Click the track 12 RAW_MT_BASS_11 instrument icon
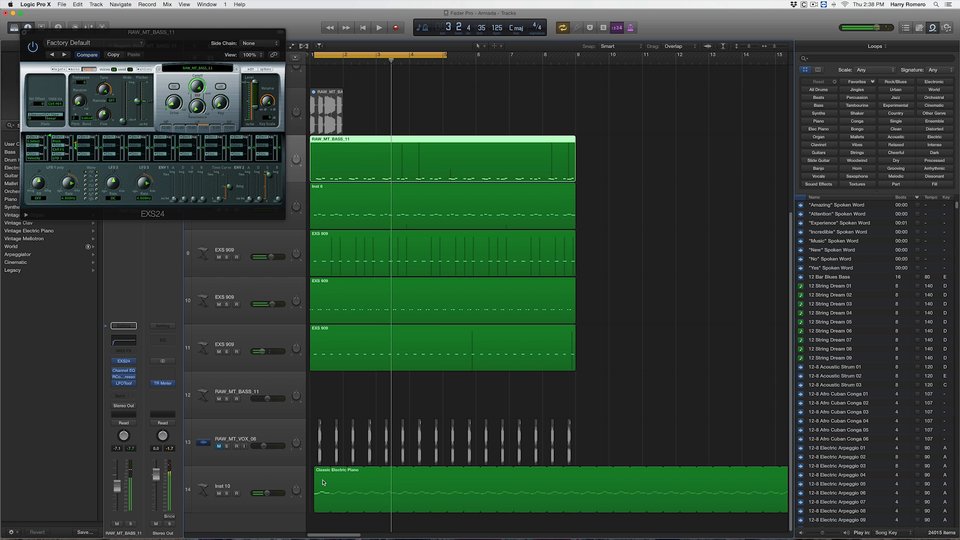 click(x=203, y=395)
